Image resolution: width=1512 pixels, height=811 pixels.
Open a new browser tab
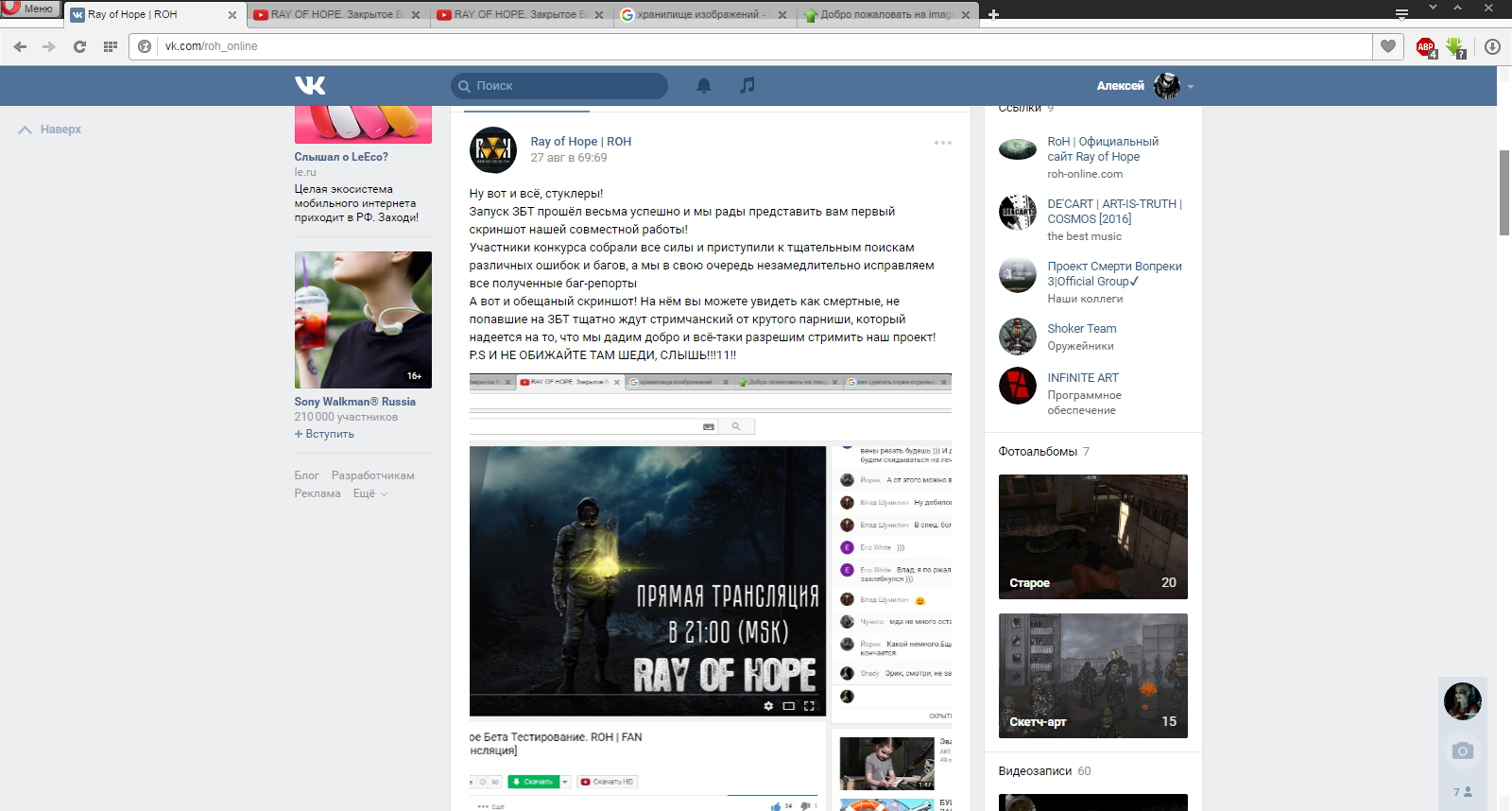click(993, 15)
